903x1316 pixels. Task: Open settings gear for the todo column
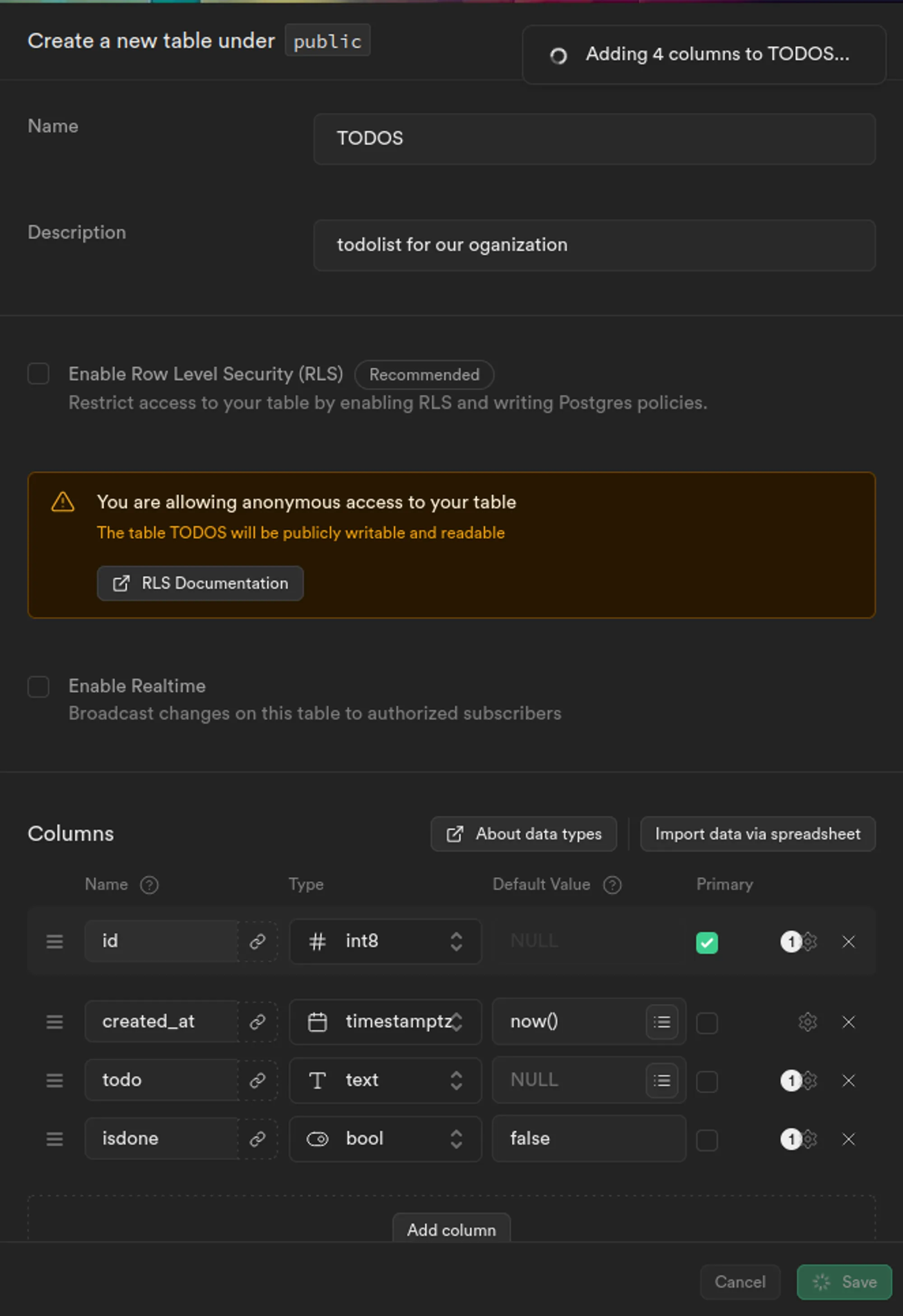coord(810,1080)
